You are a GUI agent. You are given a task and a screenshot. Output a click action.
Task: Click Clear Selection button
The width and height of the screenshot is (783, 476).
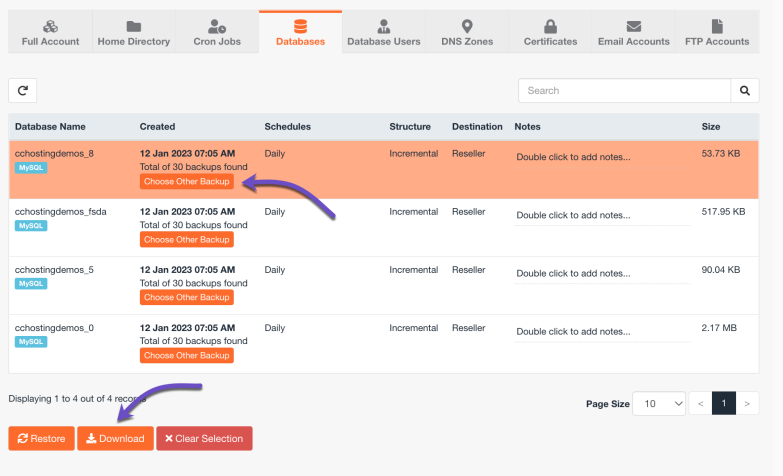click(x=204, y=438)
